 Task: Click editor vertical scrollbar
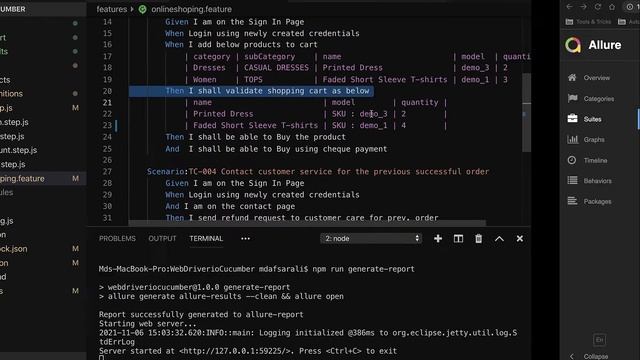(527, 112)
